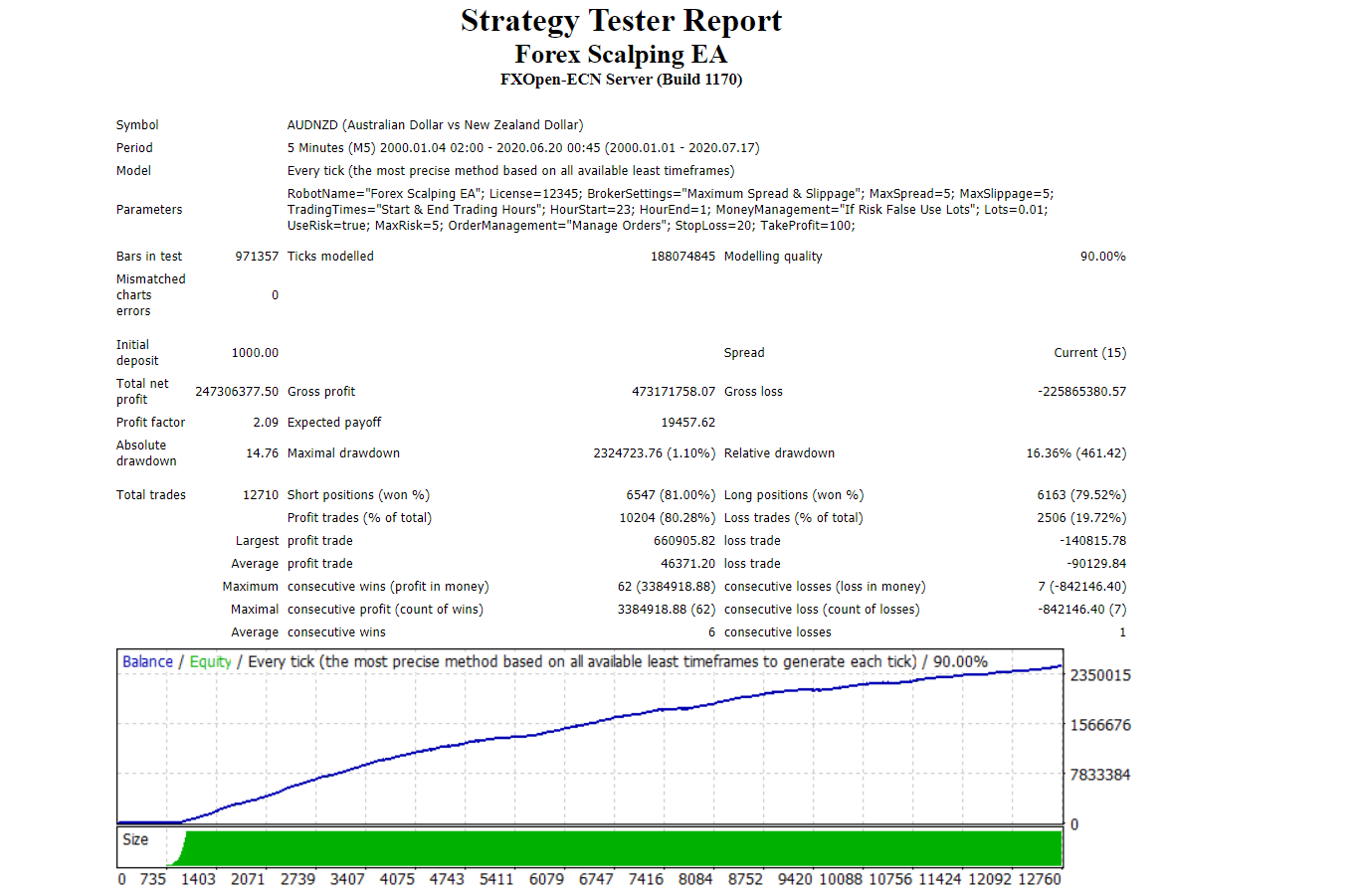Image resolution: width=1360 pixels, height=896 pixels.
Task: Click x-axis tick label 6079
Action: (546, 879)
